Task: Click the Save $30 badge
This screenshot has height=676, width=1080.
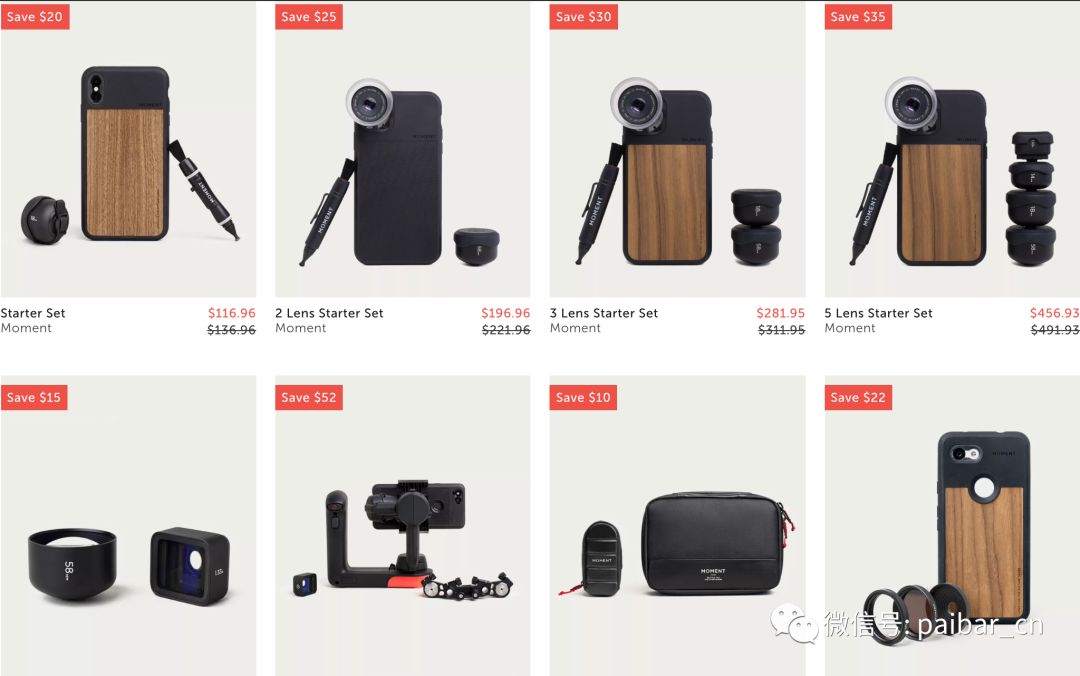Action: click(583, 17)
